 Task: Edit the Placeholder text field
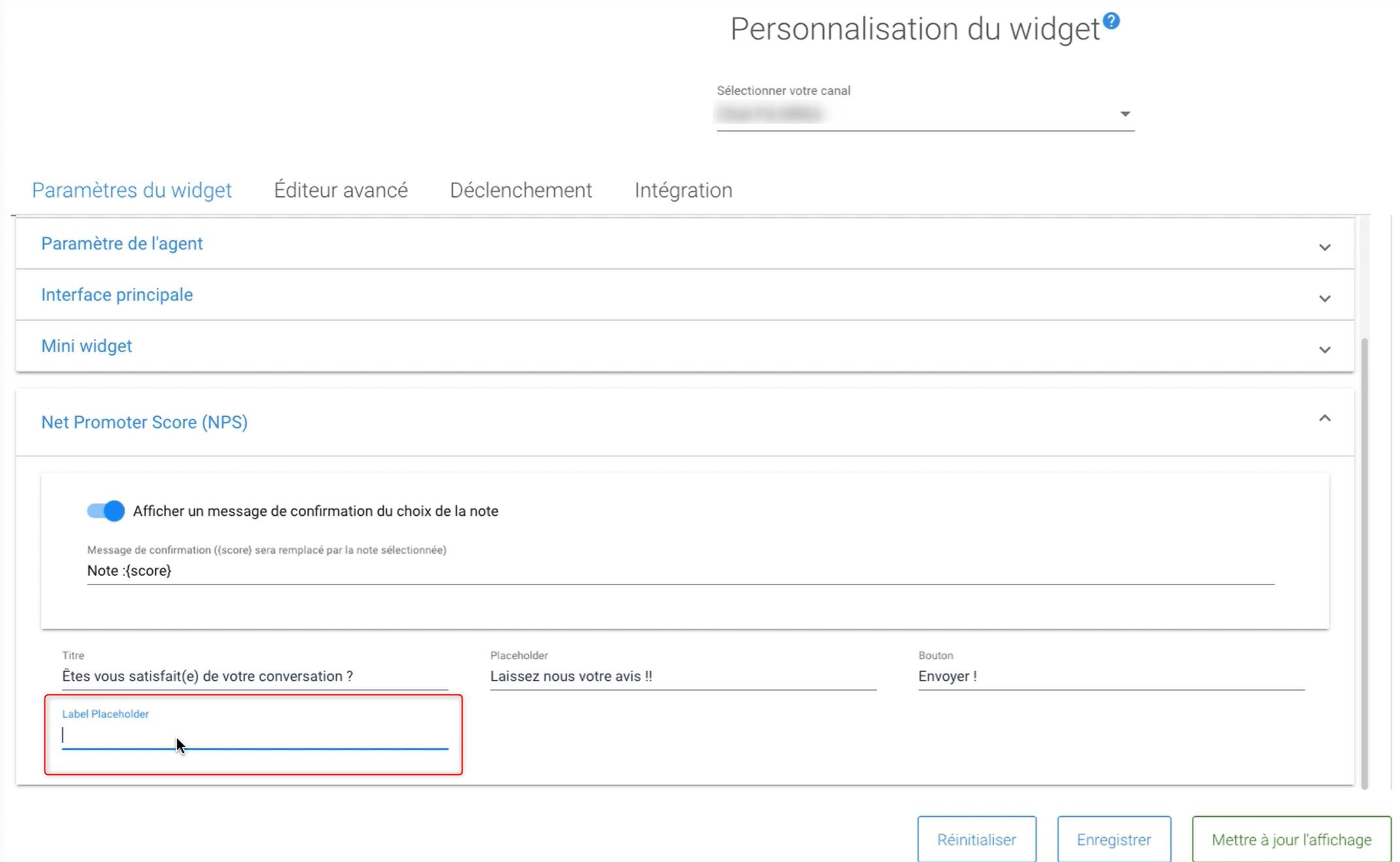(x=682, y=676)
